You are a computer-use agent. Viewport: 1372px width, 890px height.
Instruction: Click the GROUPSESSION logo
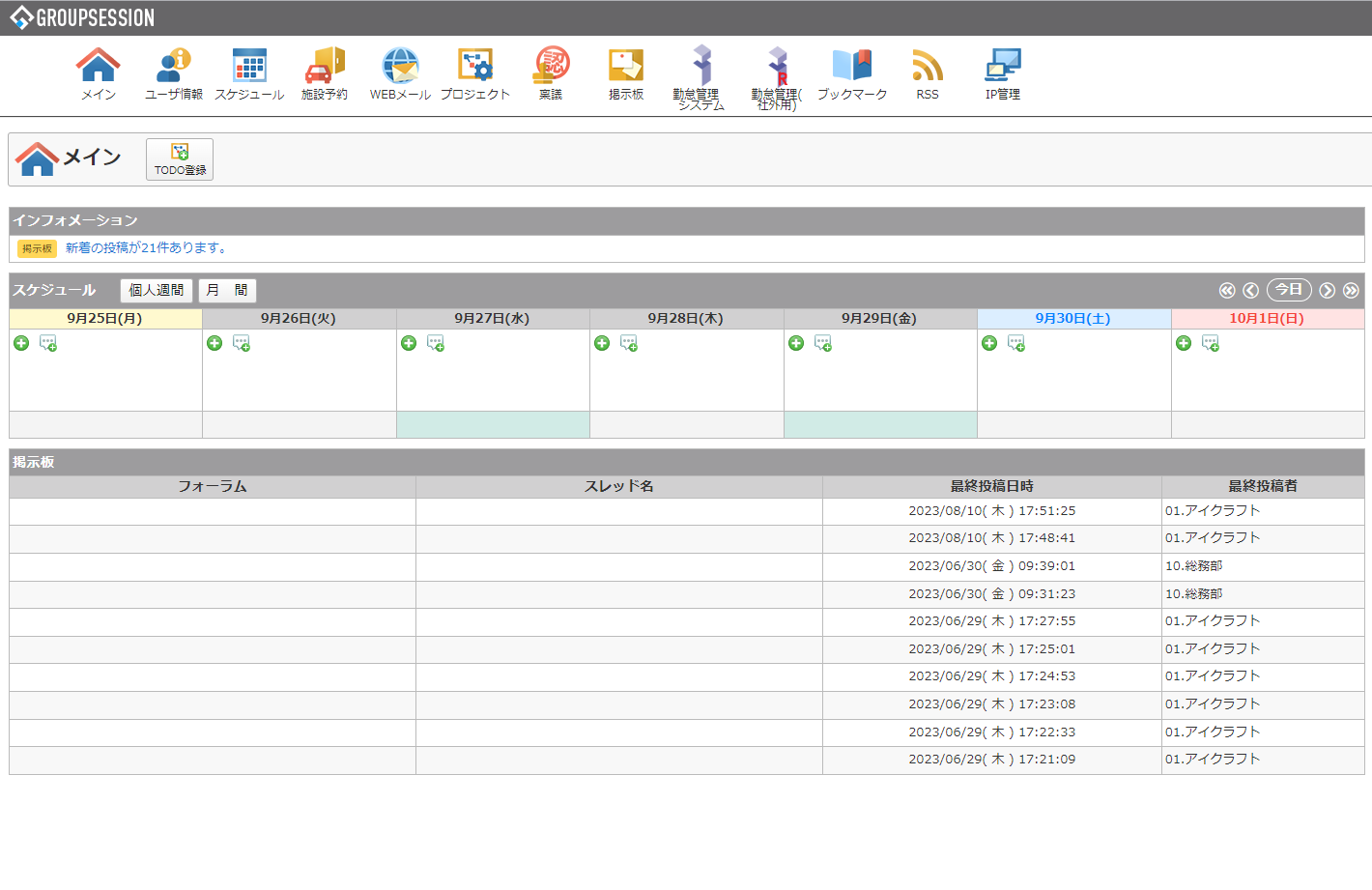coord(82,17)
